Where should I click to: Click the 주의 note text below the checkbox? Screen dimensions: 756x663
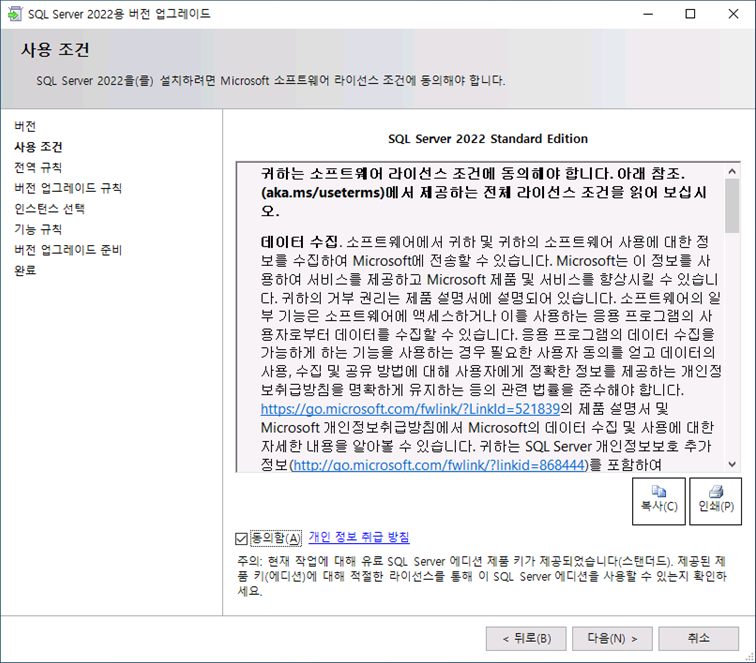coord(482,576)
